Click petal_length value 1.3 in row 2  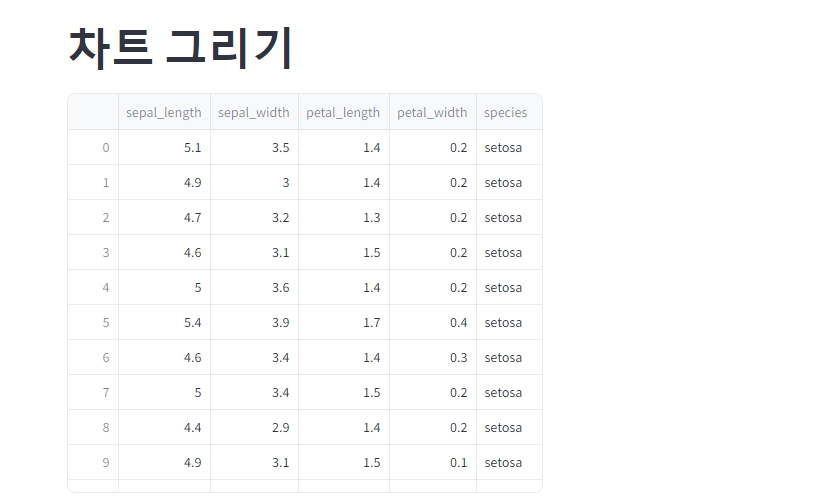click(344, 217)
